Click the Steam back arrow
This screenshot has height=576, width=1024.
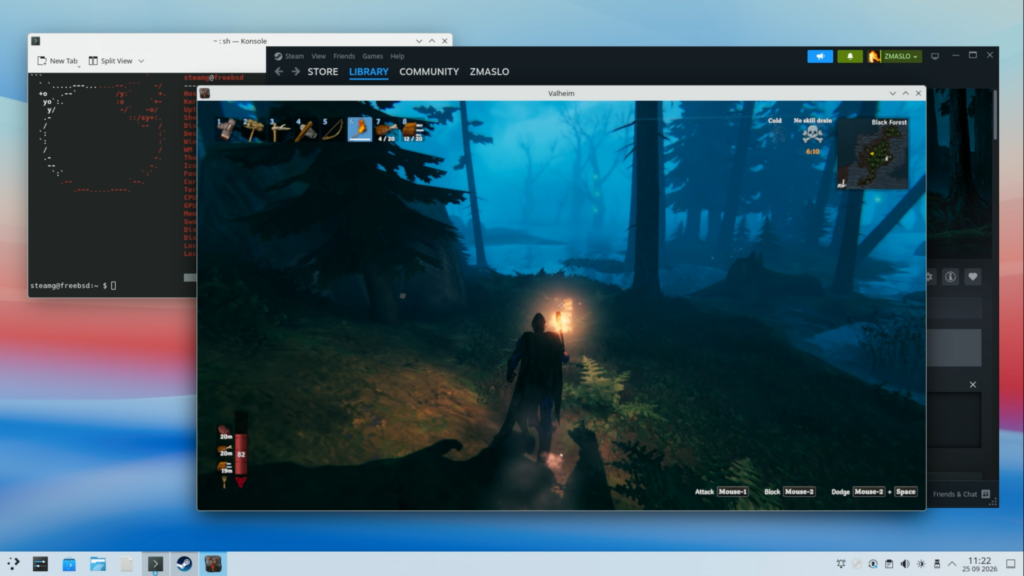click(279, 72)
